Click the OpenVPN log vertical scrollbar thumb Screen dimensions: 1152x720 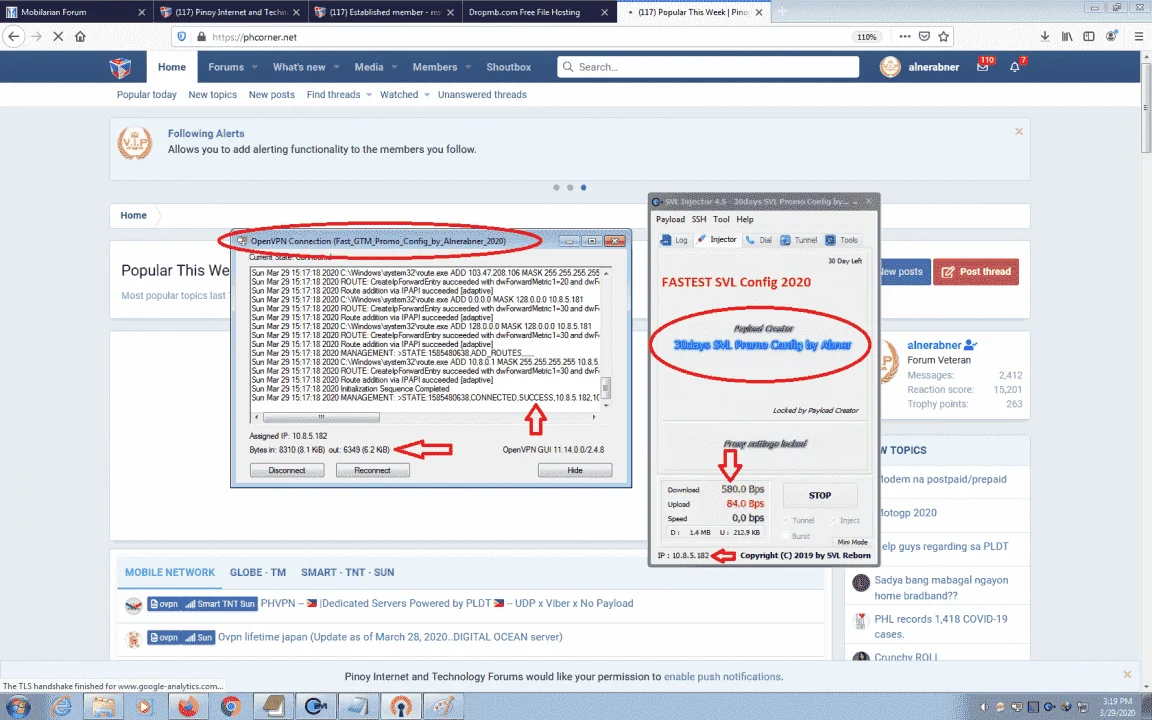pyautogui.click(x=606, y=387)
